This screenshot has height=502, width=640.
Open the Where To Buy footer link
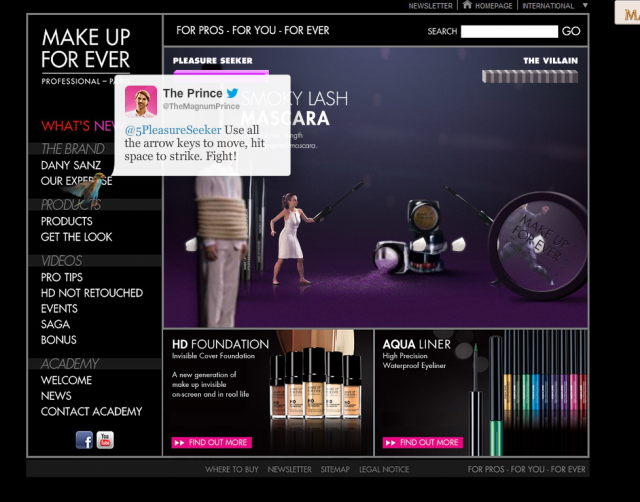click(x=231, y=469)
